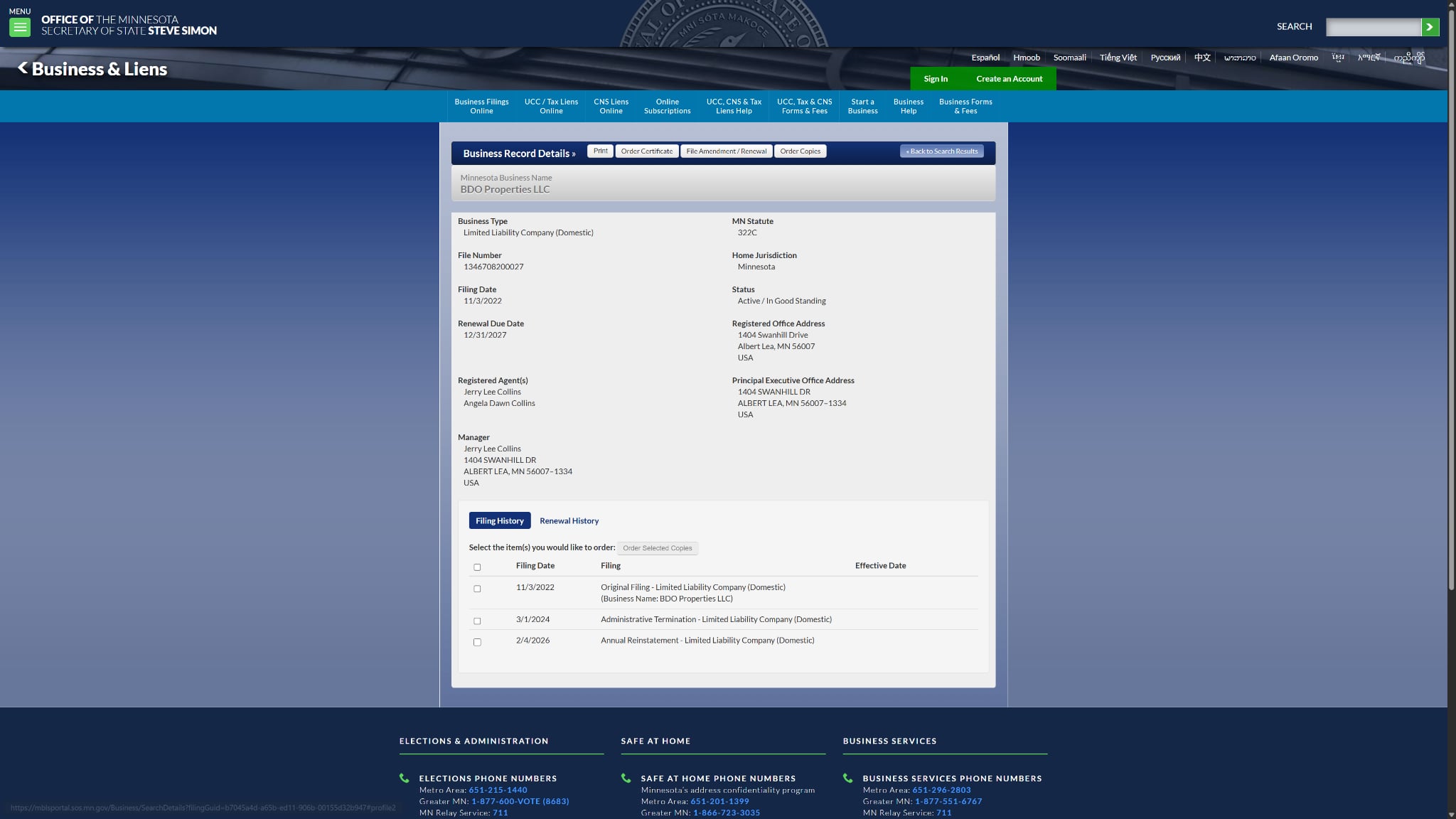Click the green search submit arrow
Screen dimensions: 1456x819
(1430, 27)
